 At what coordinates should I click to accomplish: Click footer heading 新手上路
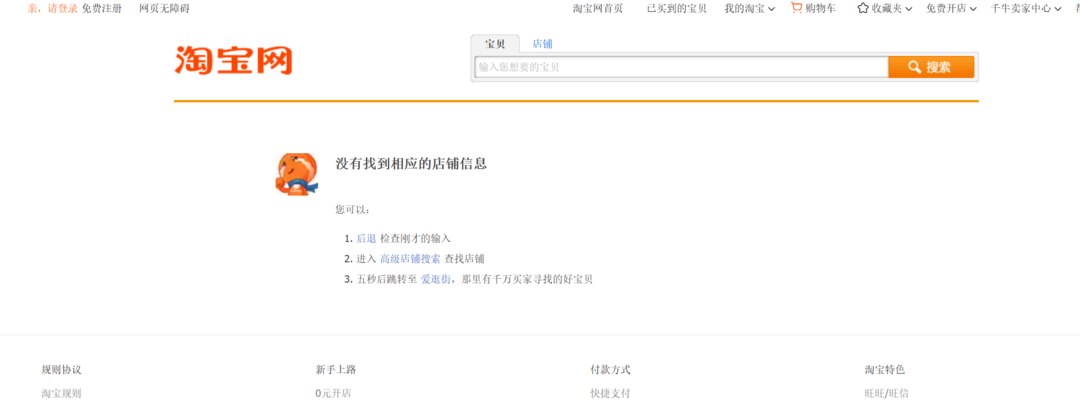[x=335, y=370]
